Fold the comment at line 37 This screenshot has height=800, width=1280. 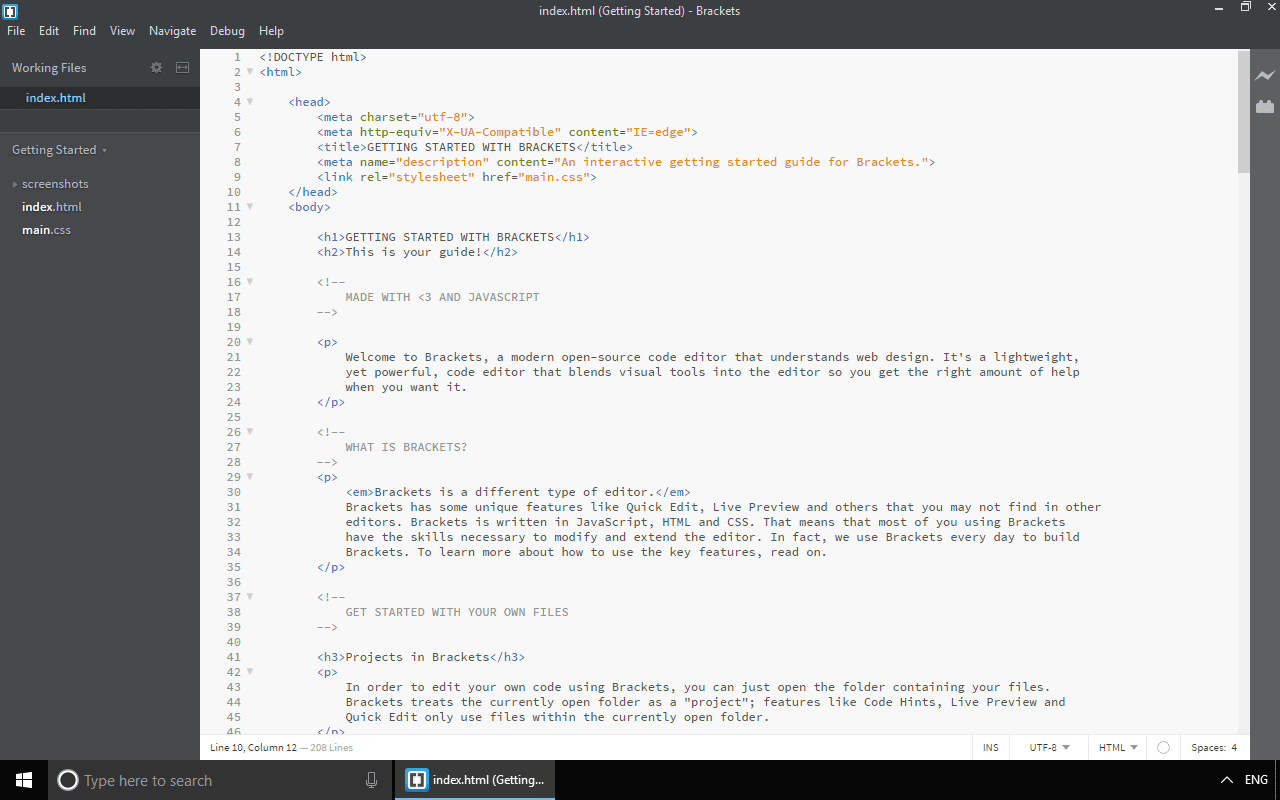point(250,597)
